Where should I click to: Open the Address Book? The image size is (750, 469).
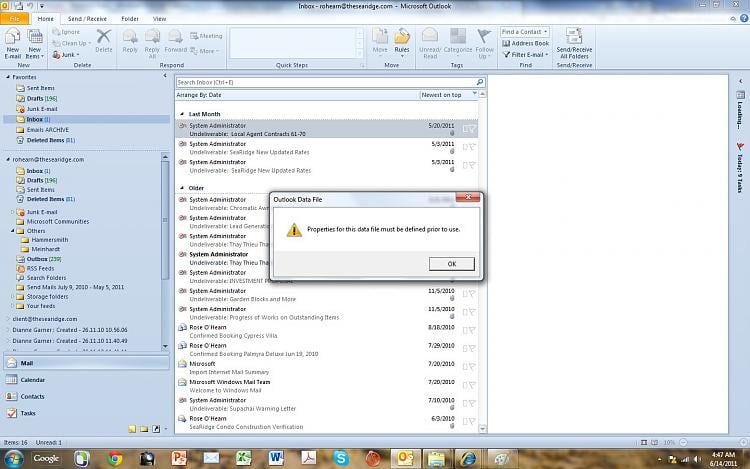pyautogui.click(x=525, y=44)
